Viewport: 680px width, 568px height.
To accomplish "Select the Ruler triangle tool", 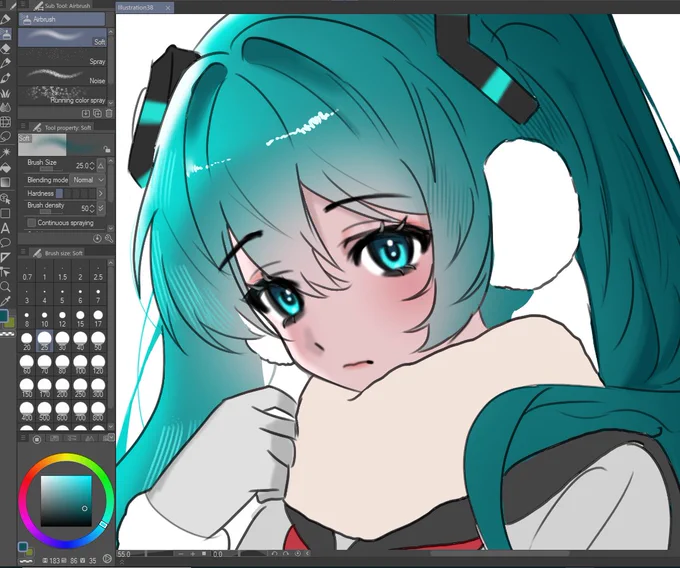I will (5, 258).
